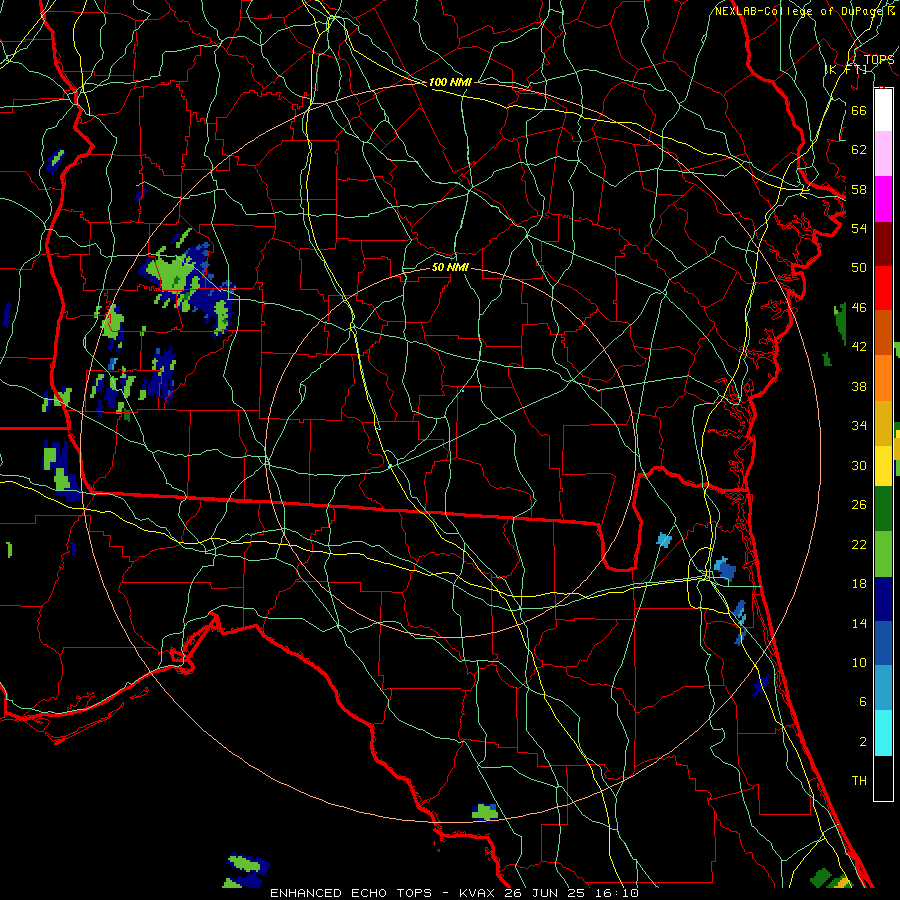The height and width of the screenshot is (900, 900).
Task: Click the green echo cell on the bottom 100 NMI ring
Action: click(485, 812)
